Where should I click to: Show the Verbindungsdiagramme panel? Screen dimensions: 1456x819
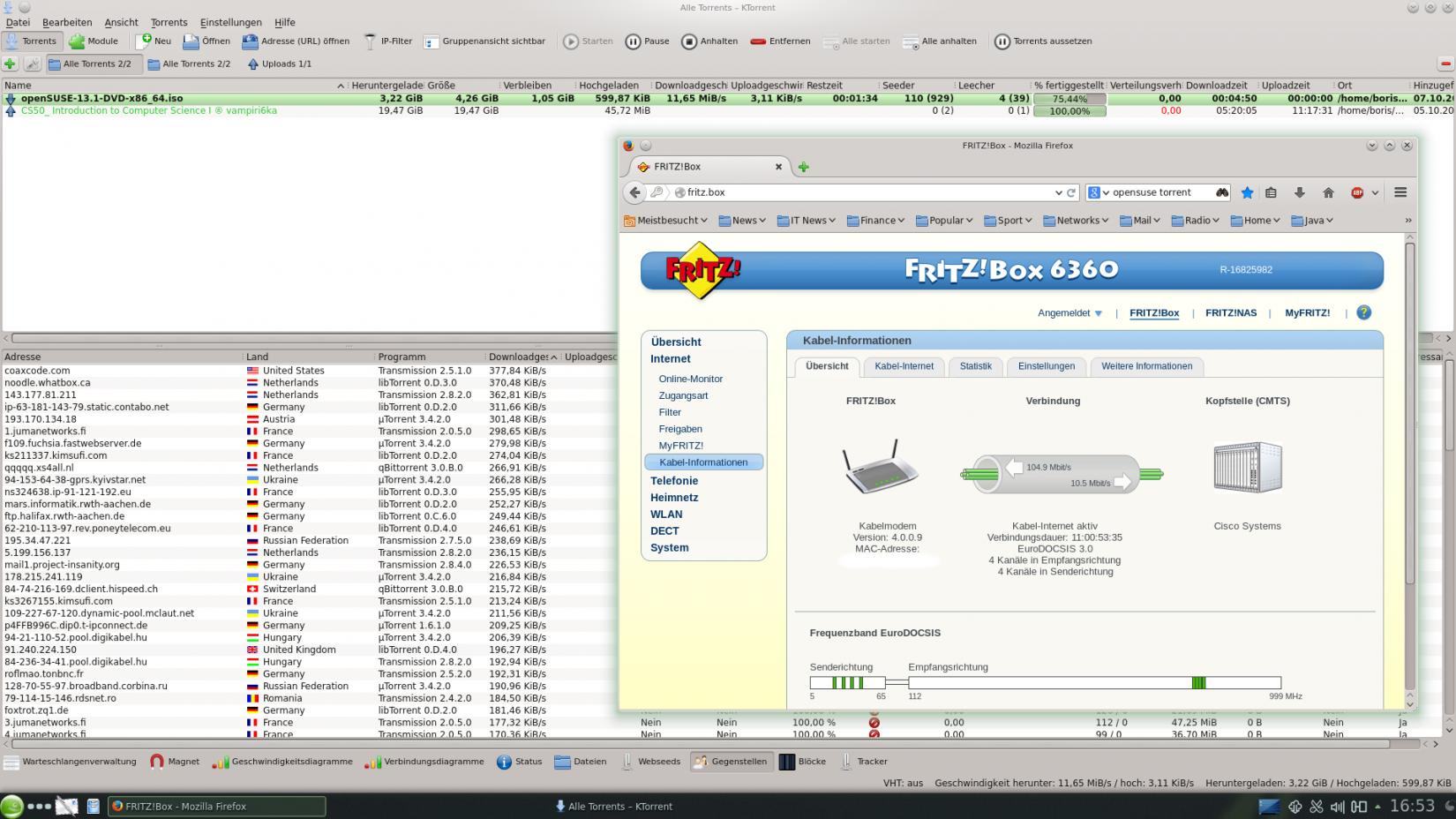point(424,761)
